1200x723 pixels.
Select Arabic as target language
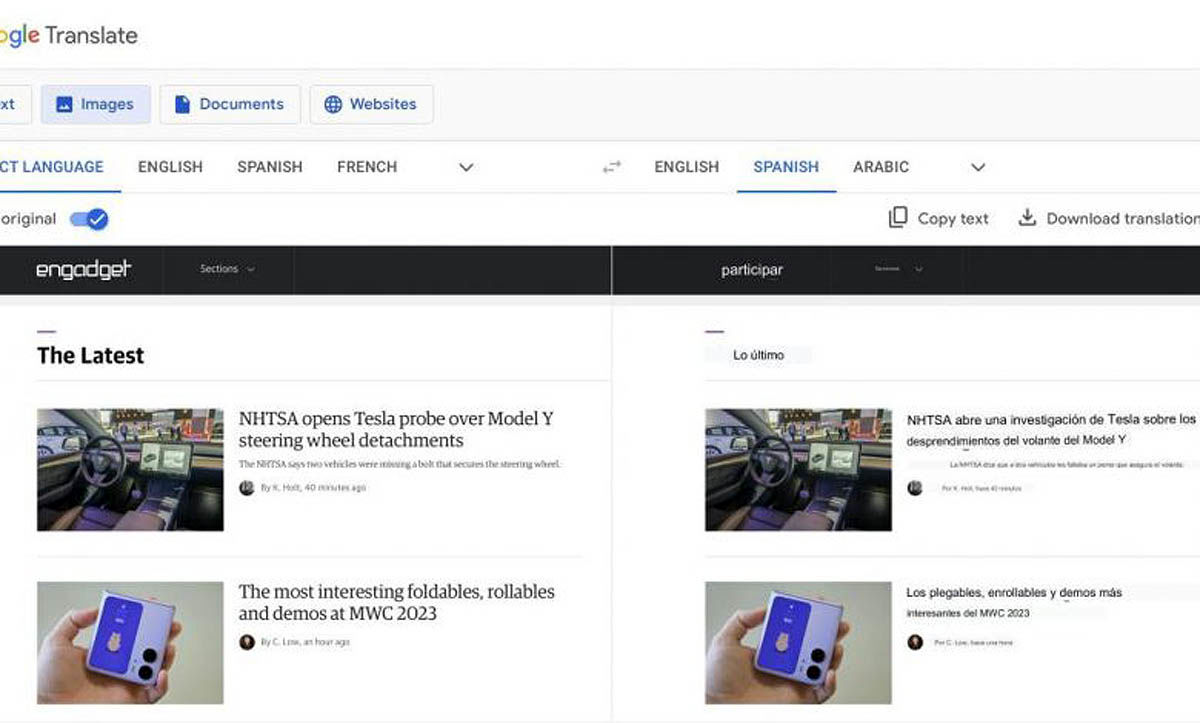881,167
